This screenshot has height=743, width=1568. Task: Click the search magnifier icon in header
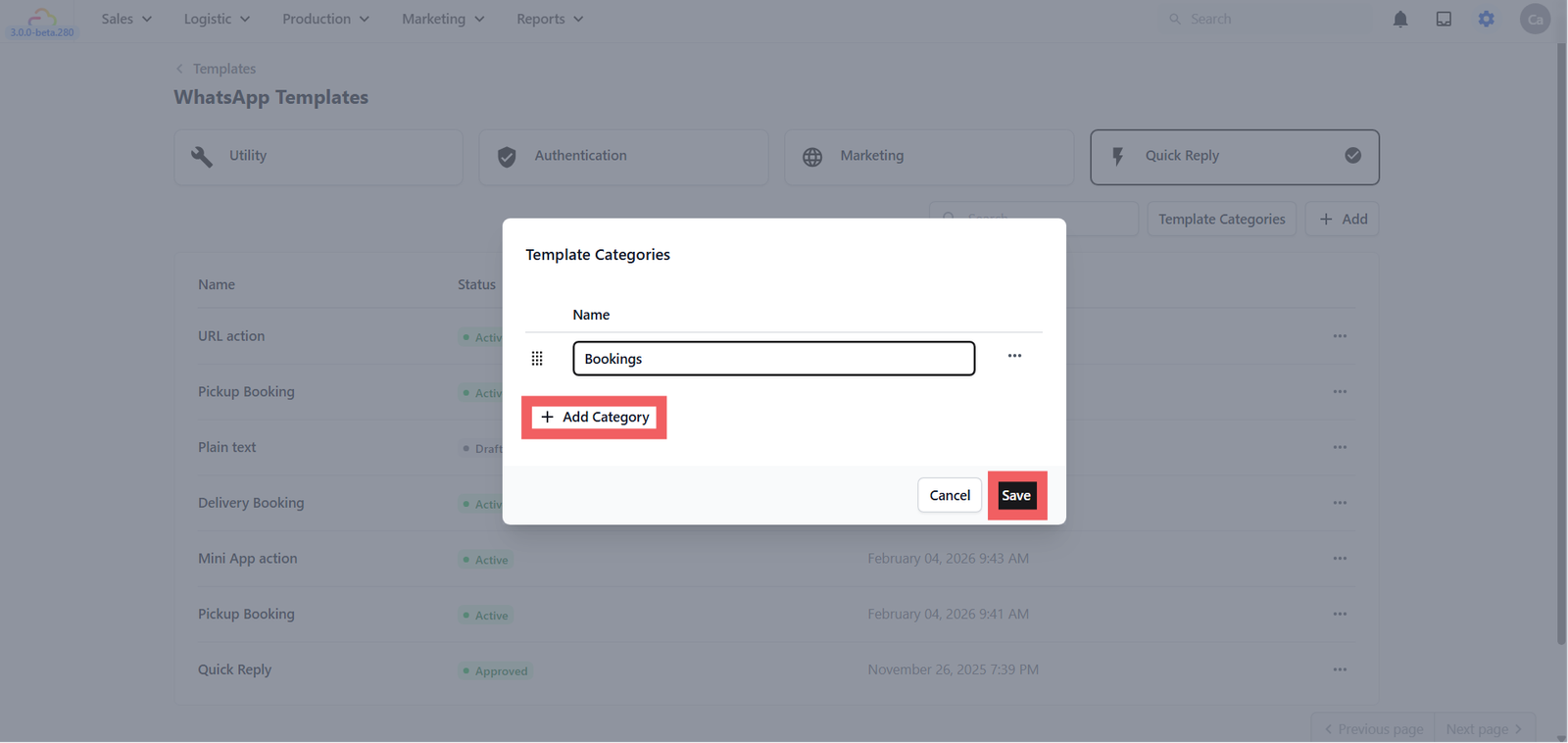pyautogui.click(x=1174, y=19)
